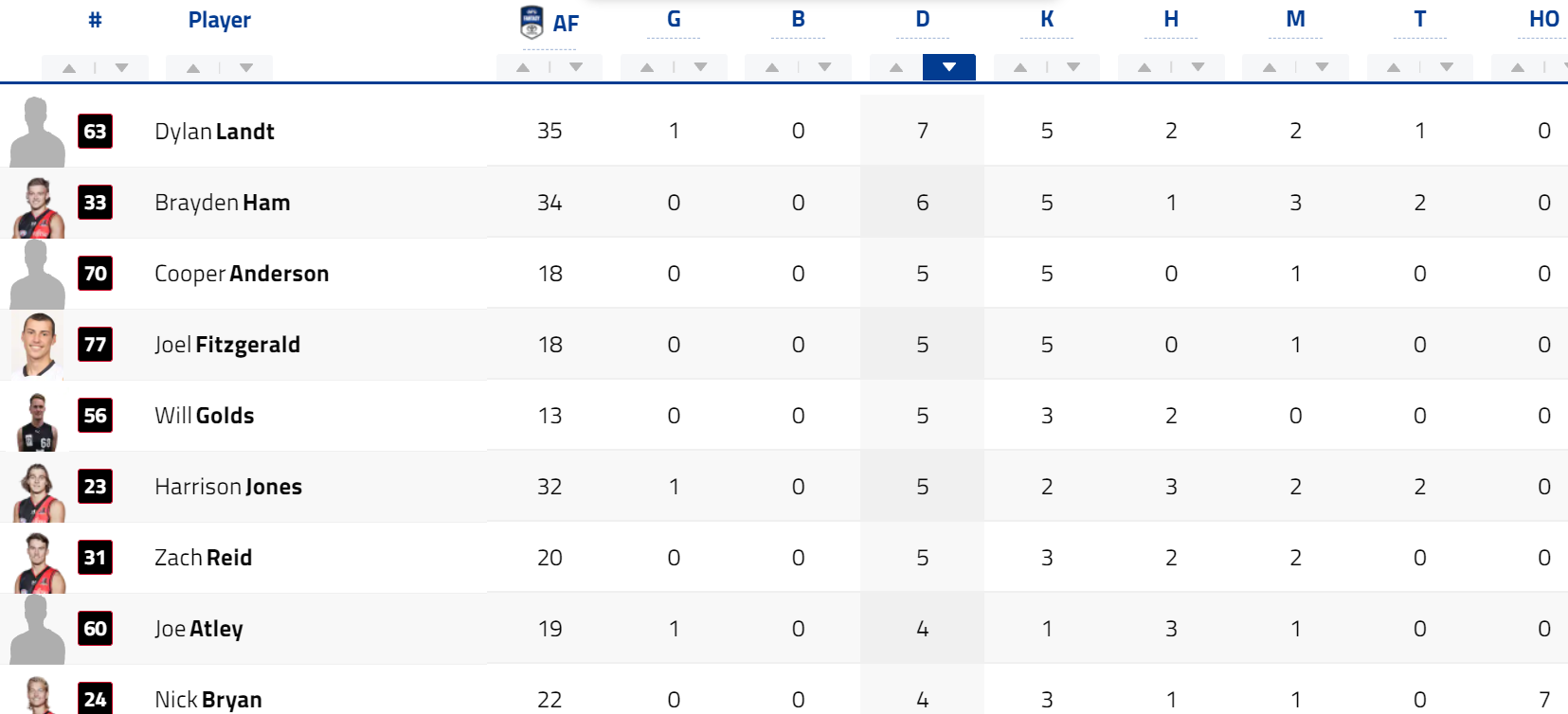Sort AF column descending with the down arrow
1568x714 pixels.
coord(576,67)
